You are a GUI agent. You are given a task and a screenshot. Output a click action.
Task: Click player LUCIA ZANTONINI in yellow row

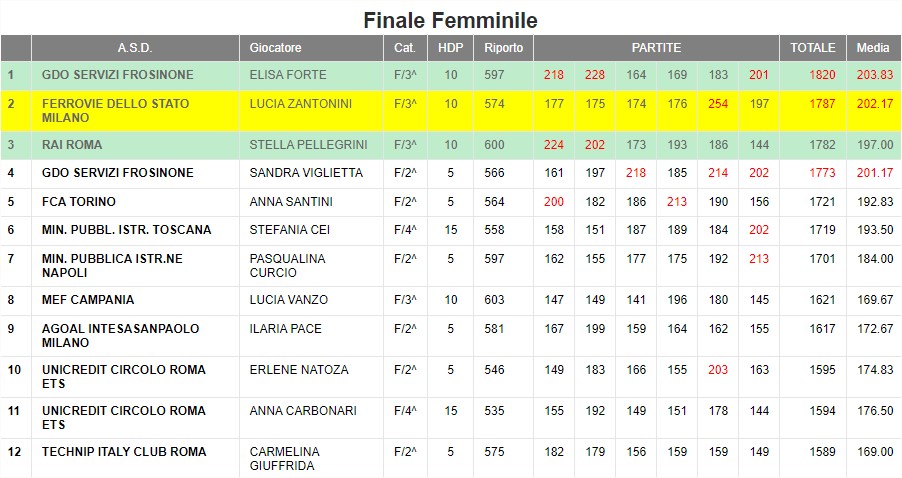click(300, 104)
